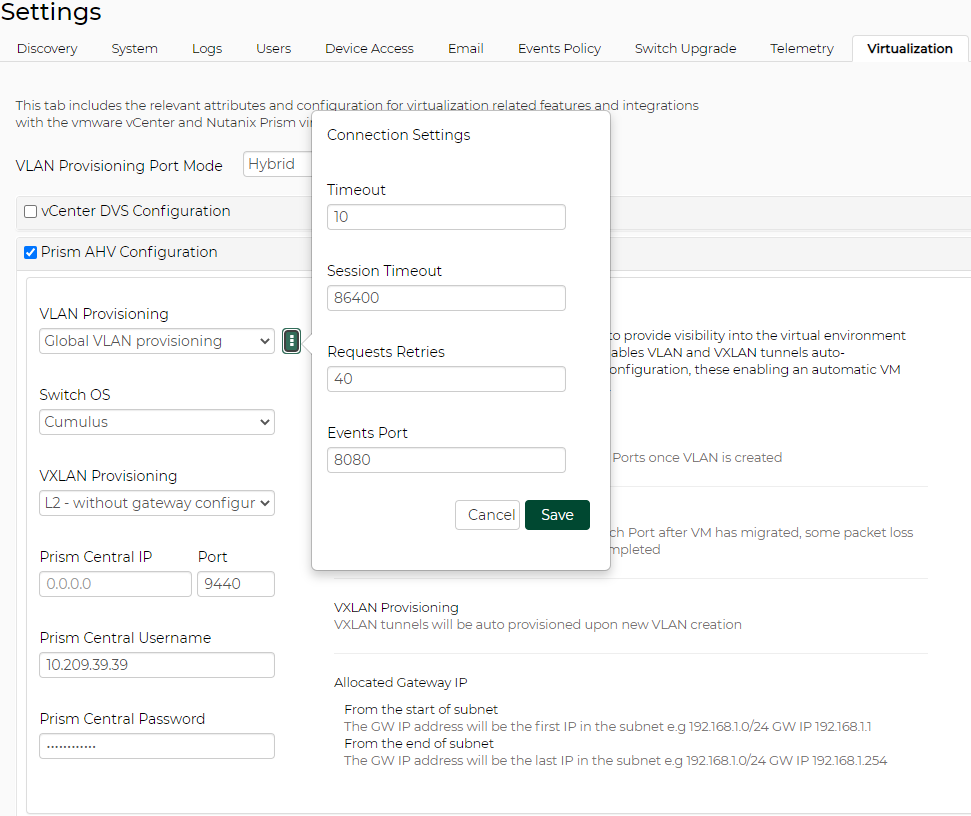Go to the Switch Upgrade tab
The image size is (971, 816).
pos(685,48)
